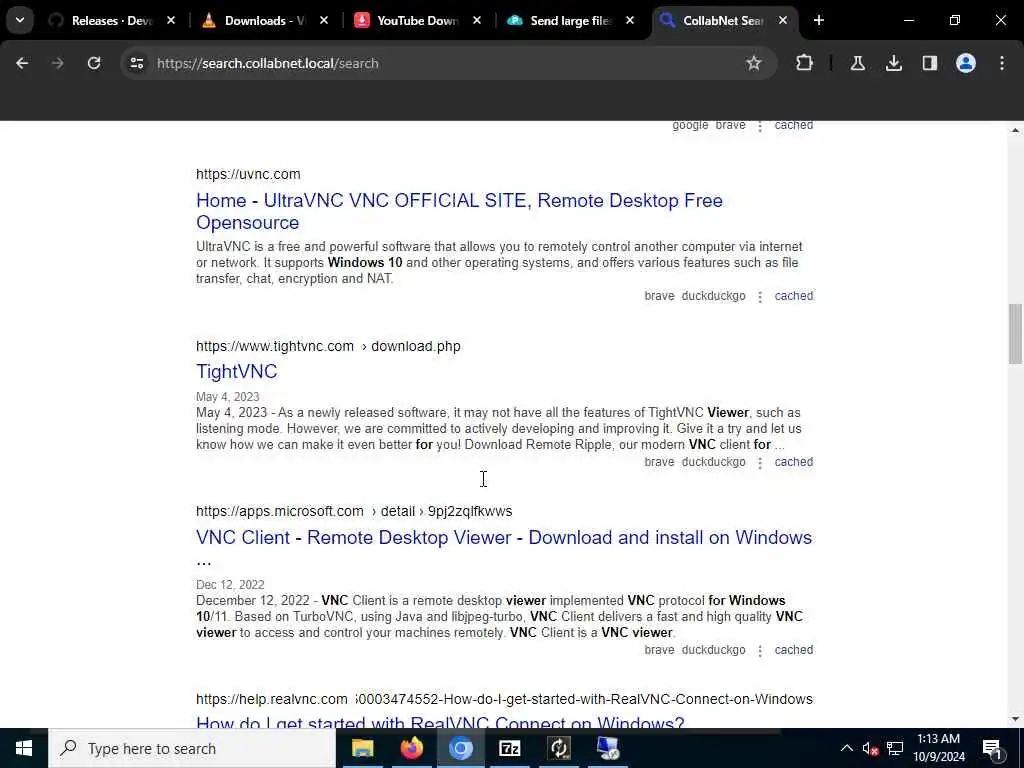The image size is (1024, 768).
Task: Click the forward navigation arrow
Action: coord(58,63)
